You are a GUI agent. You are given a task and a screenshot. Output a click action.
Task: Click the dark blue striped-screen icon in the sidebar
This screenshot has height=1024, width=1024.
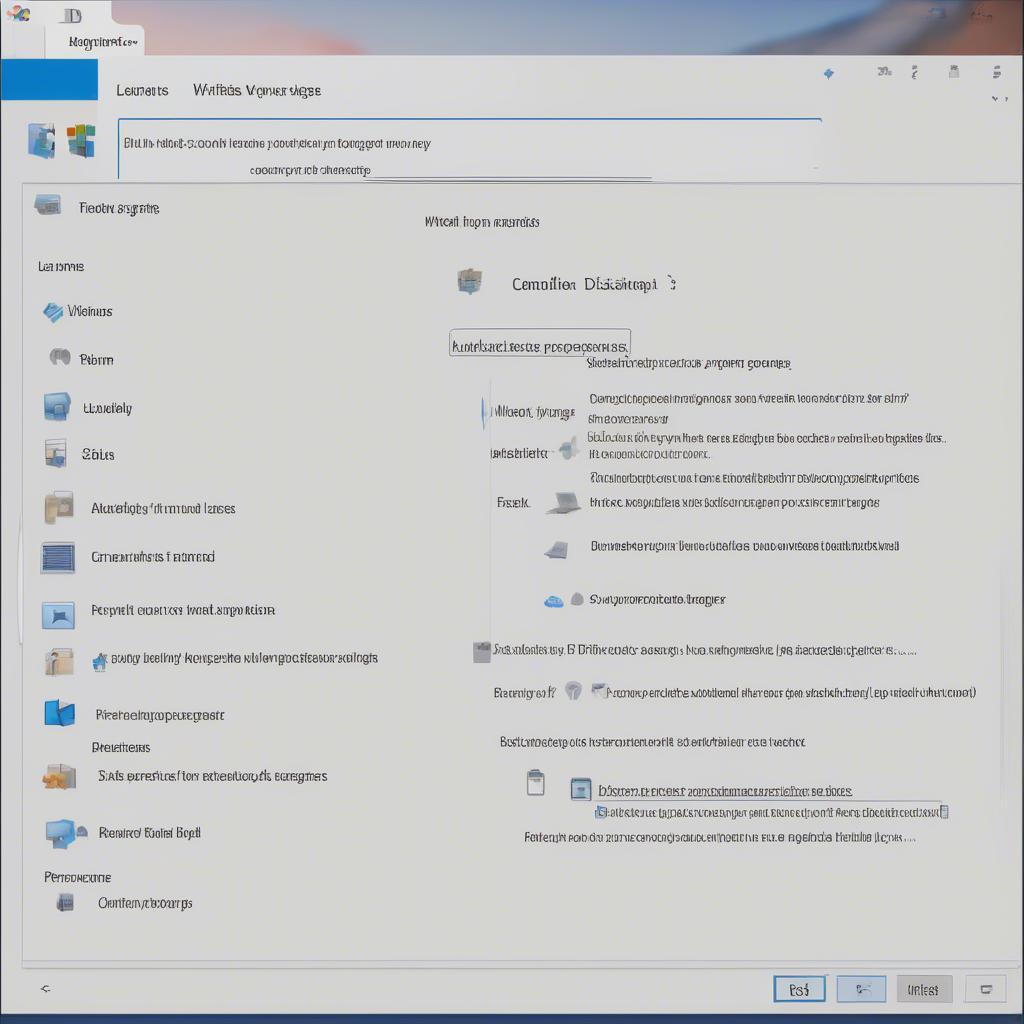(x=57, y=558)
